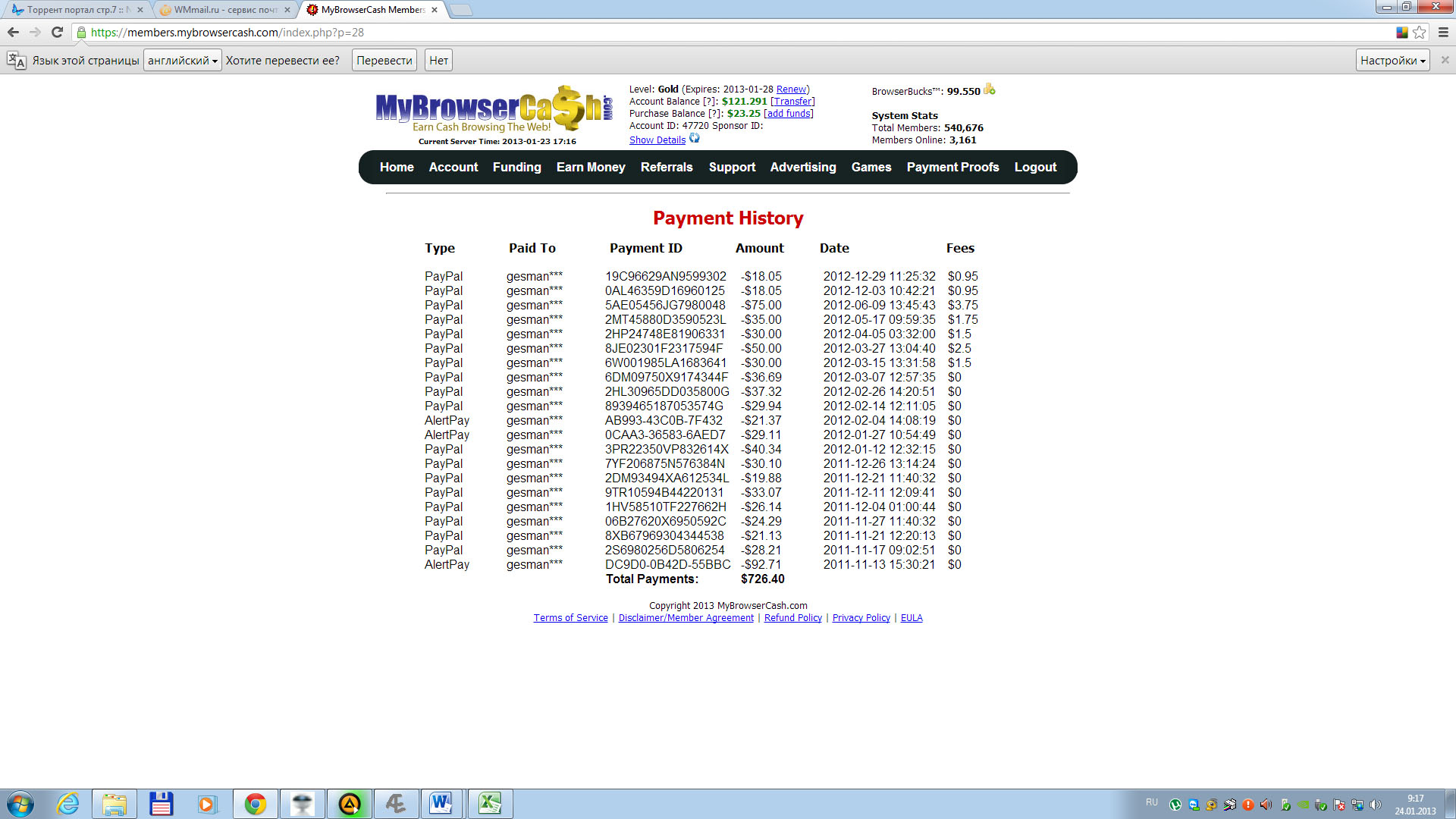Open the Payment Proofs menu item
The image size is (1456, 819).
tap(953, 167)
